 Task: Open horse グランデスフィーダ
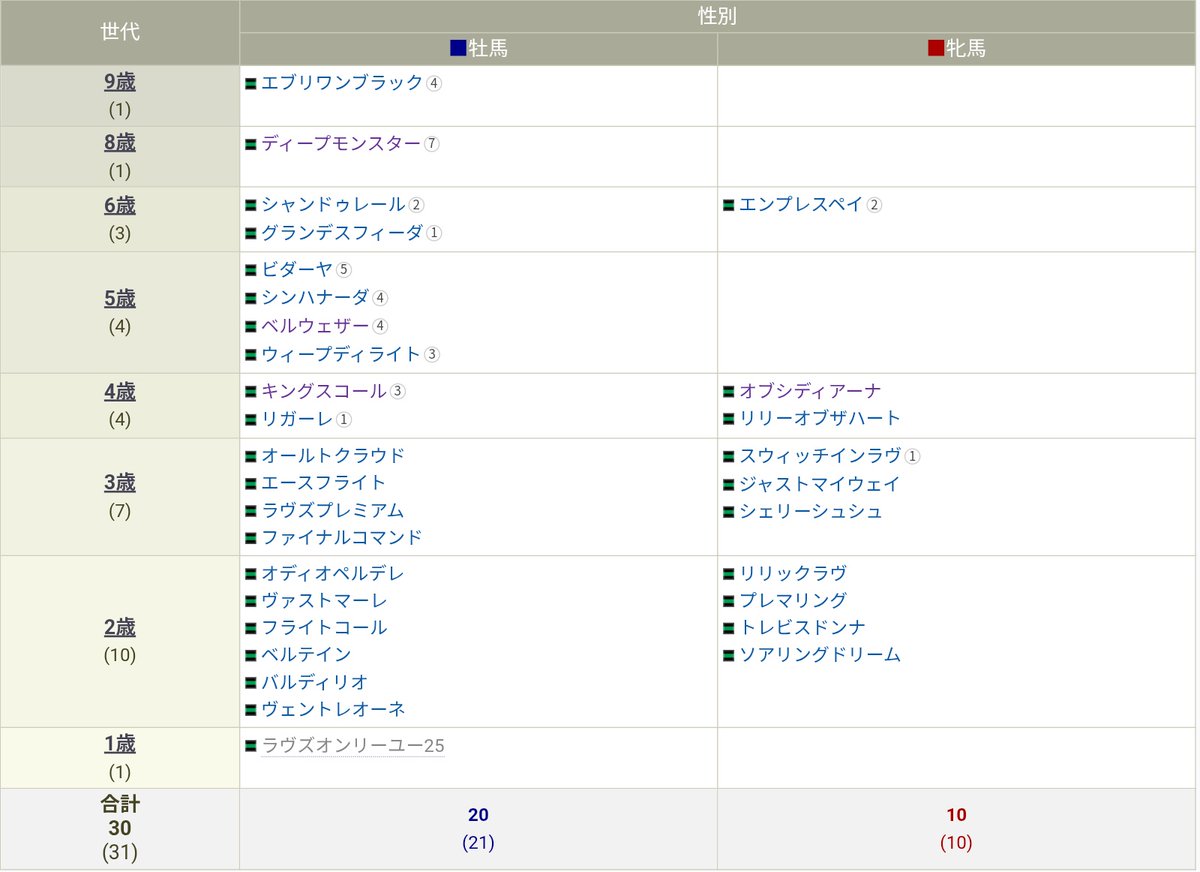tap(343, 232)
